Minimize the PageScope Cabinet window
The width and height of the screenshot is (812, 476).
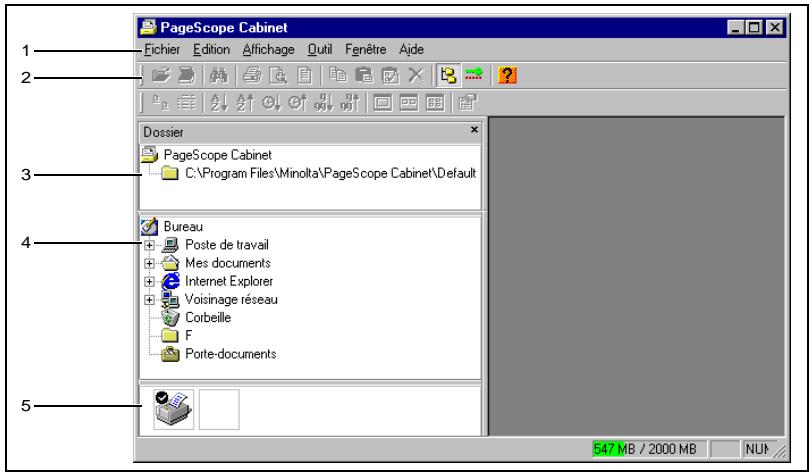tap(736, 27)
